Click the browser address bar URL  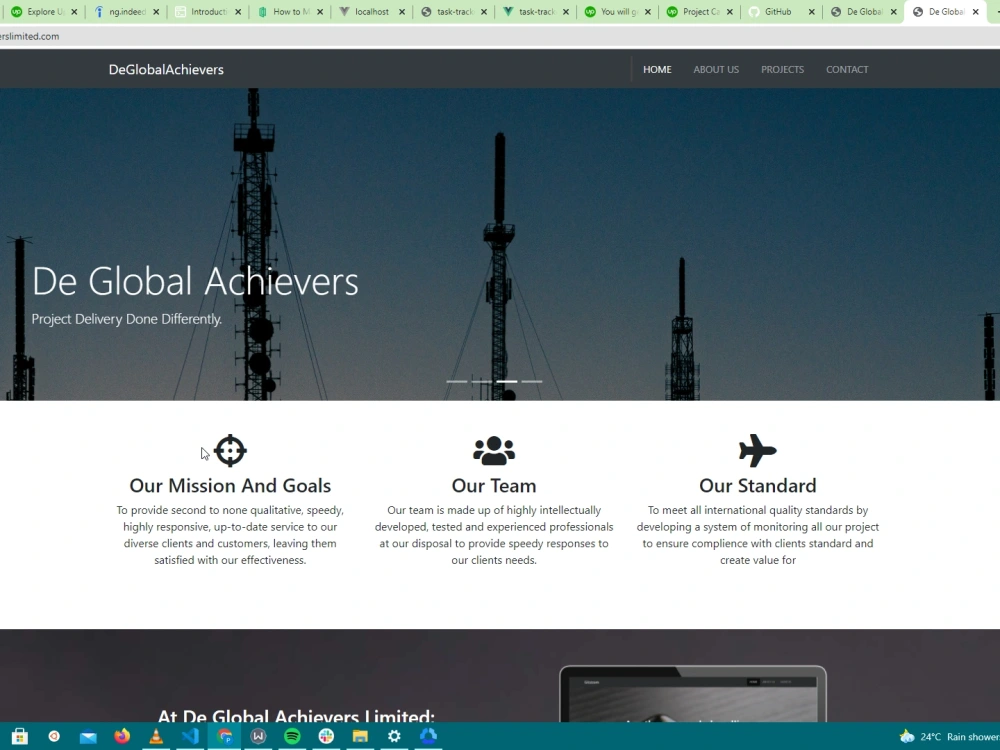(29, 36)
